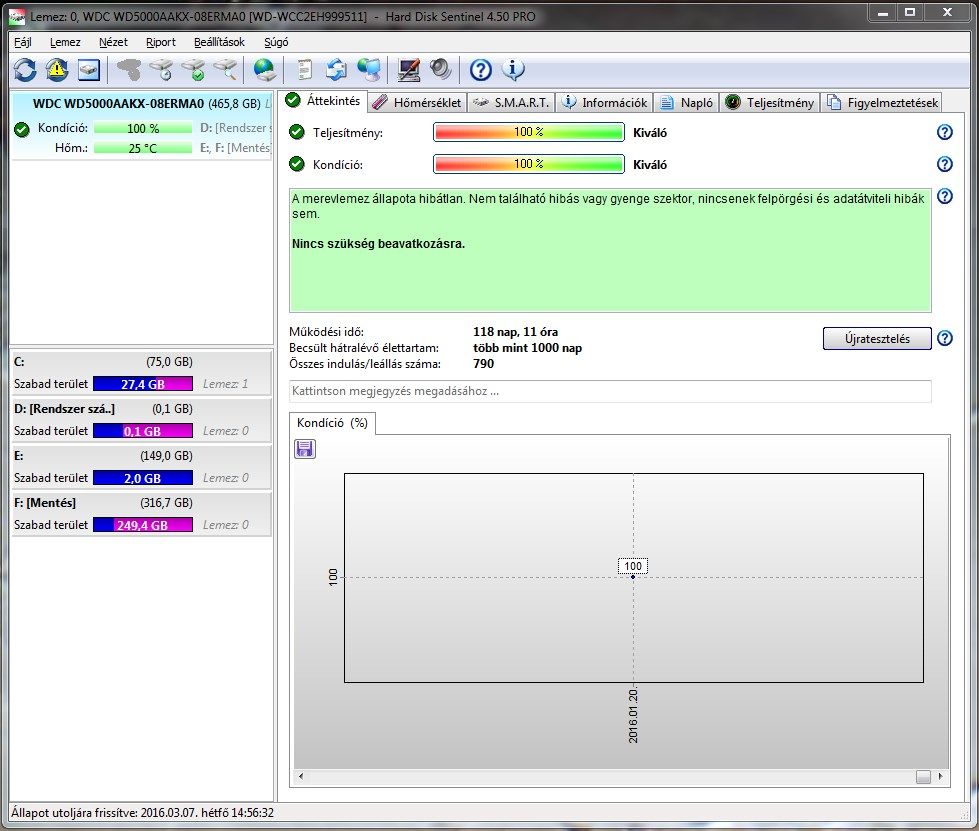Click the 100 data point label on graph
The image size is (979, 831).
(x=633, y=566)
